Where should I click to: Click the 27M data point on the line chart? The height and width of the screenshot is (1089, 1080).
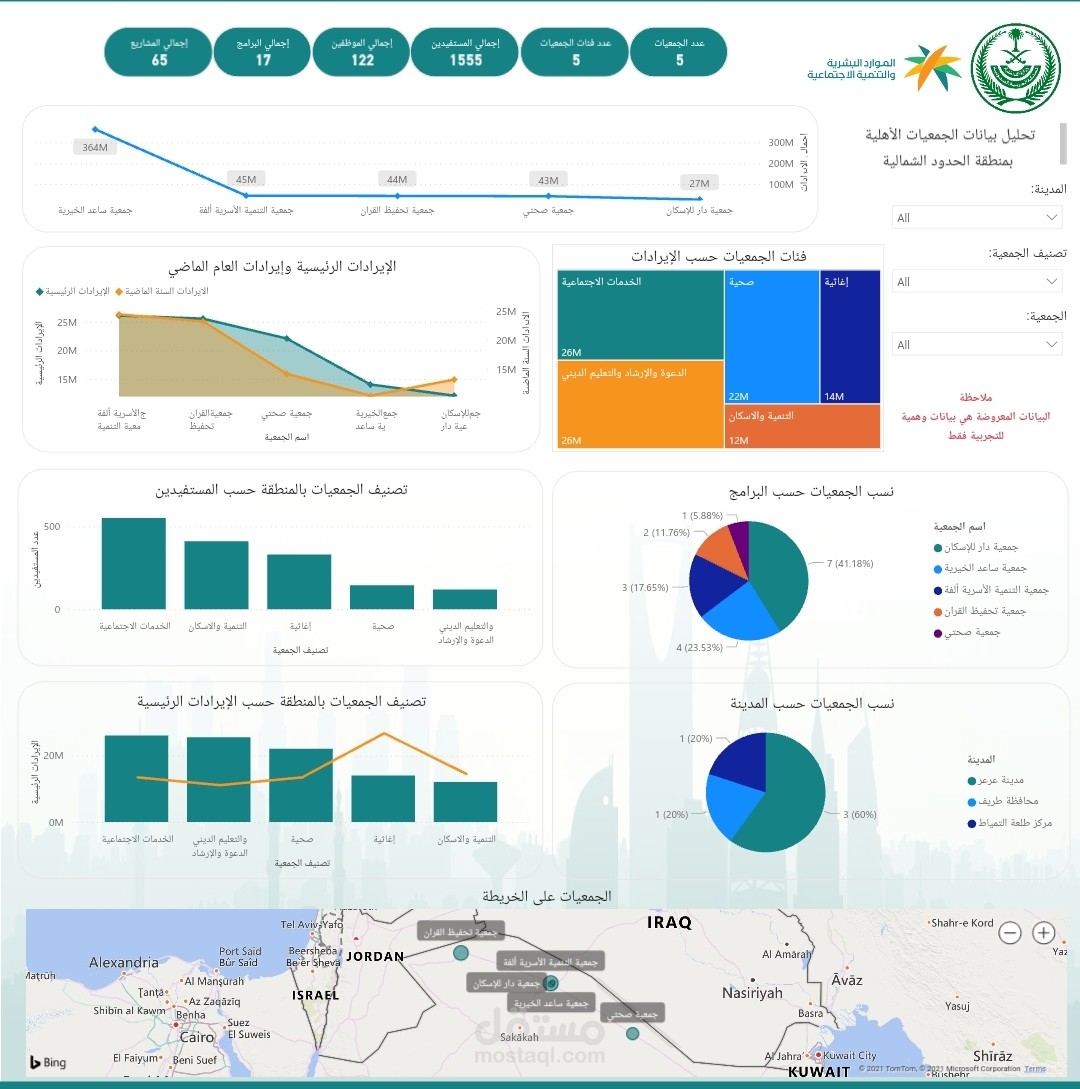[x=699, y=199]
